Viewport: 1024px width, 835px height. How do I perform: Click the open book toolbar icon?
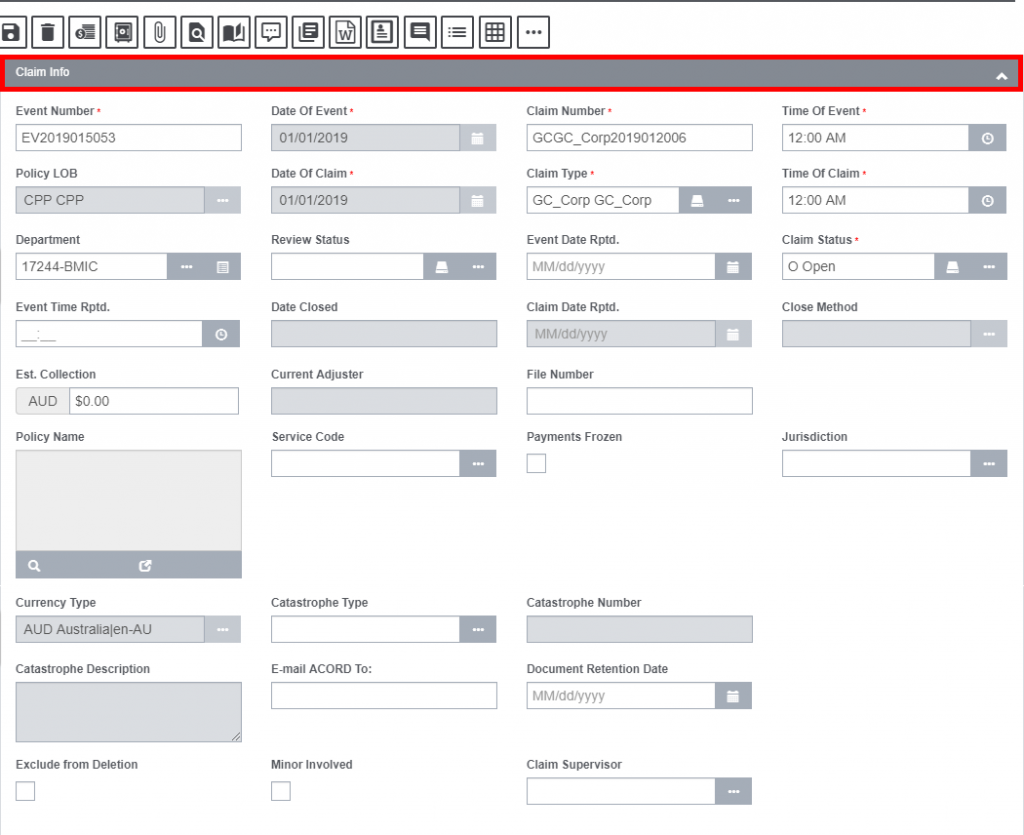[x=233, y=32]
